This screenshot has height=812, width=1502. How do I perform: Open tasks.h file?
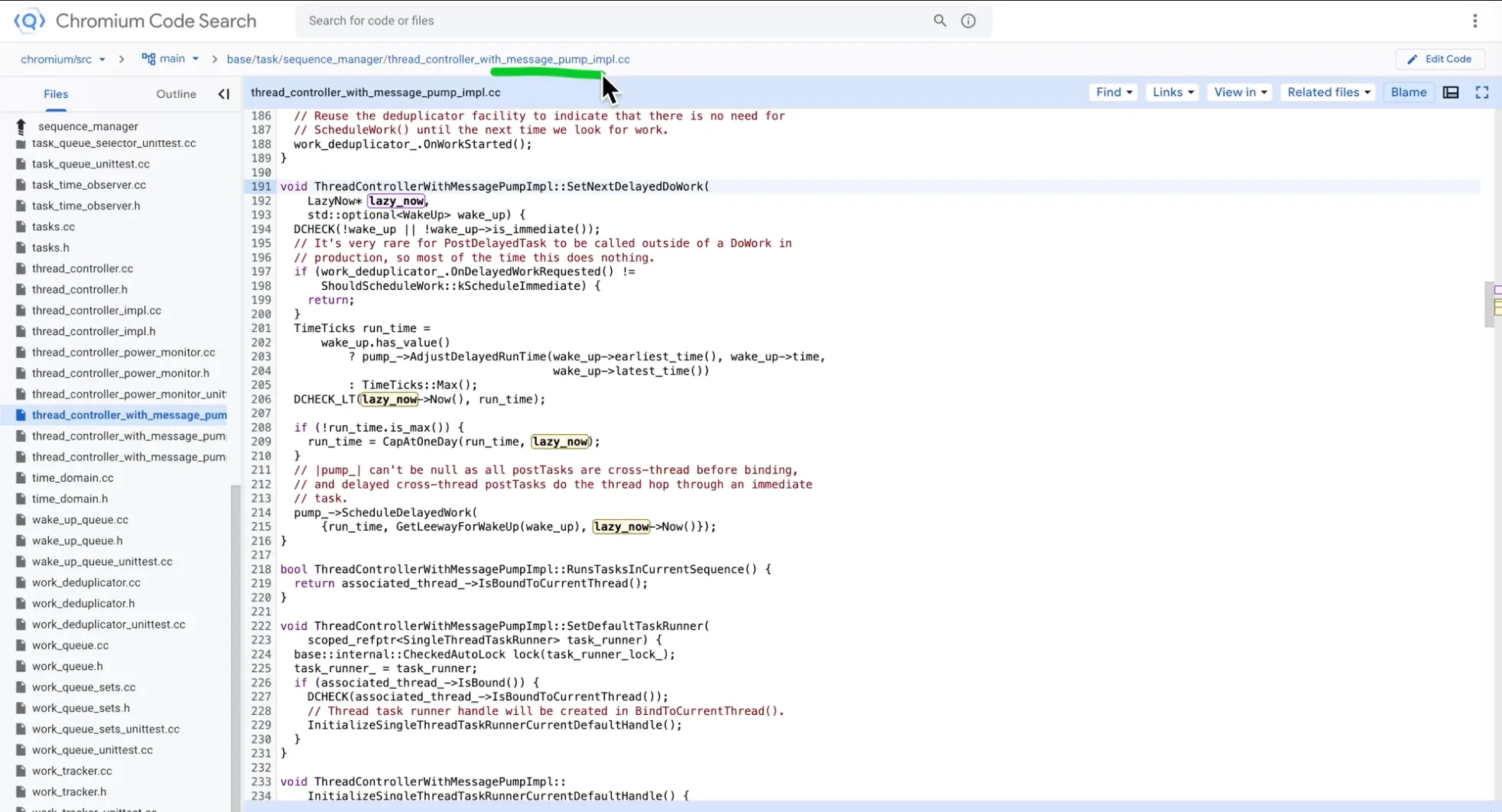point(50,248)
